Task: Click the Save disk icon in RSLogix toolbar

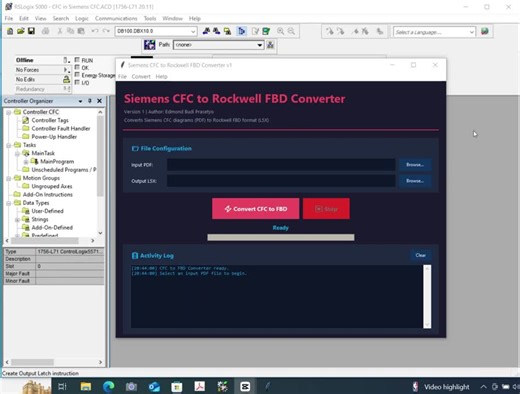Action: (x=31, y=31)
